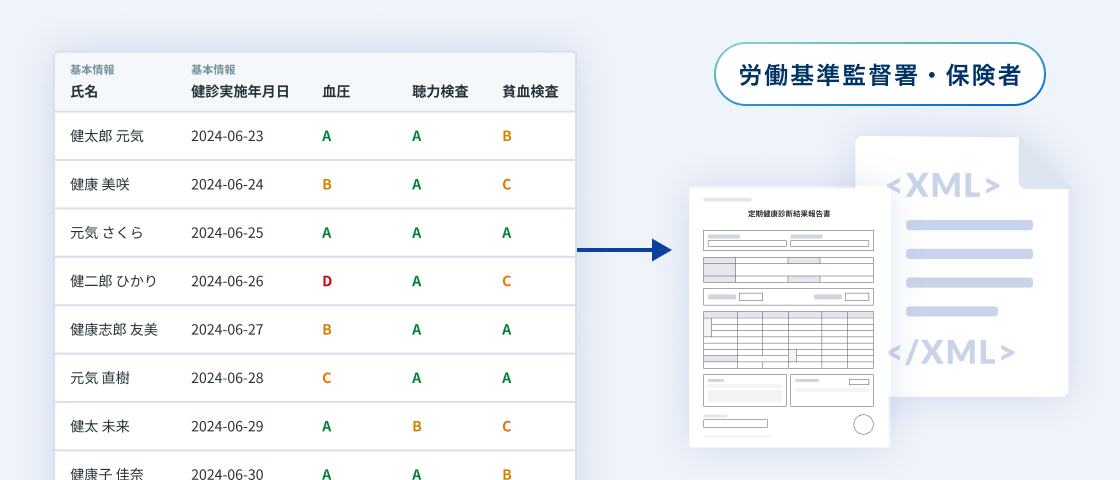Click 聴力検査 grade A for 健康 美咲
This screenshot has height=480, width=1120.
tap(416, 184)
